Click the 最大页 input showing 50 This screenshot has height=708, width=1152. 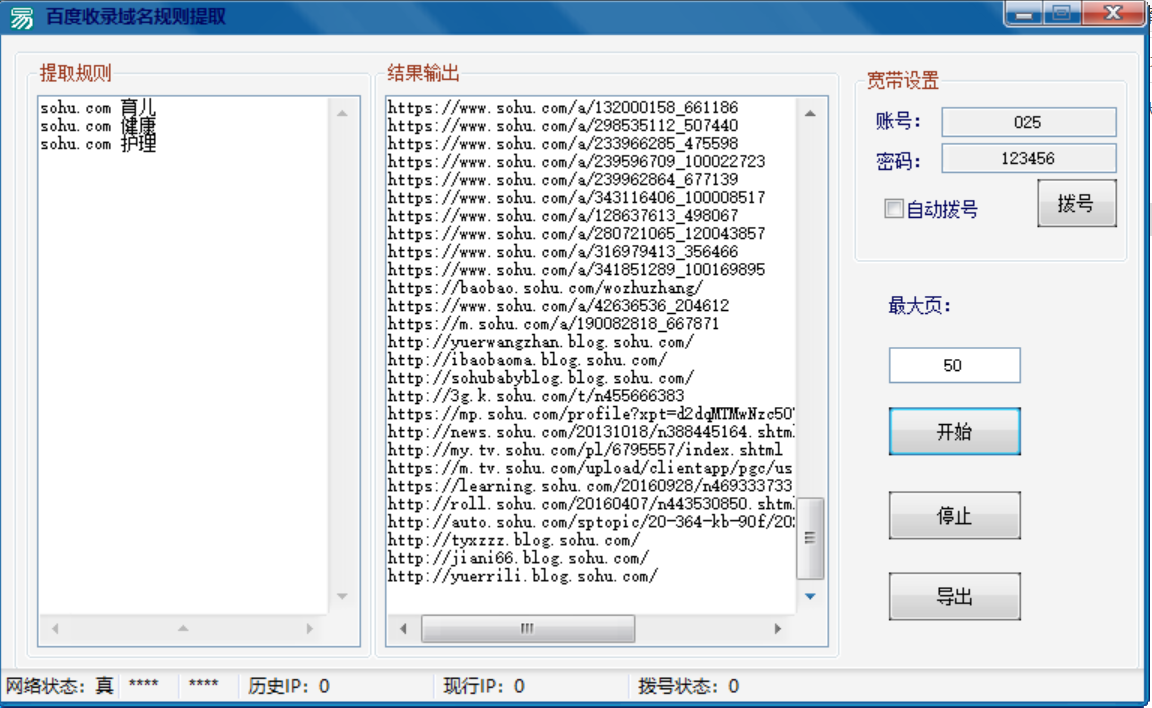pos(954,365)
